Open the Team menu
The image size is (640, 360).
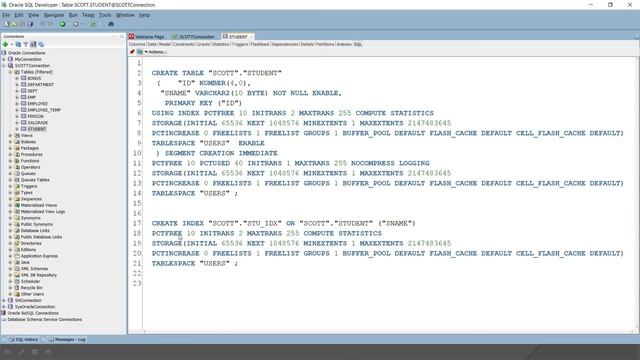(x=88, y=15)
